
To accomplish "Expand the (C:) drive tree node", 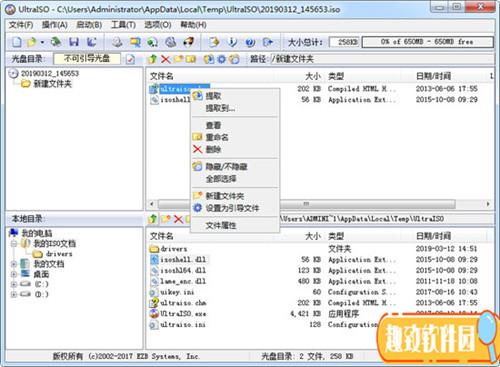I will (14, 284).
